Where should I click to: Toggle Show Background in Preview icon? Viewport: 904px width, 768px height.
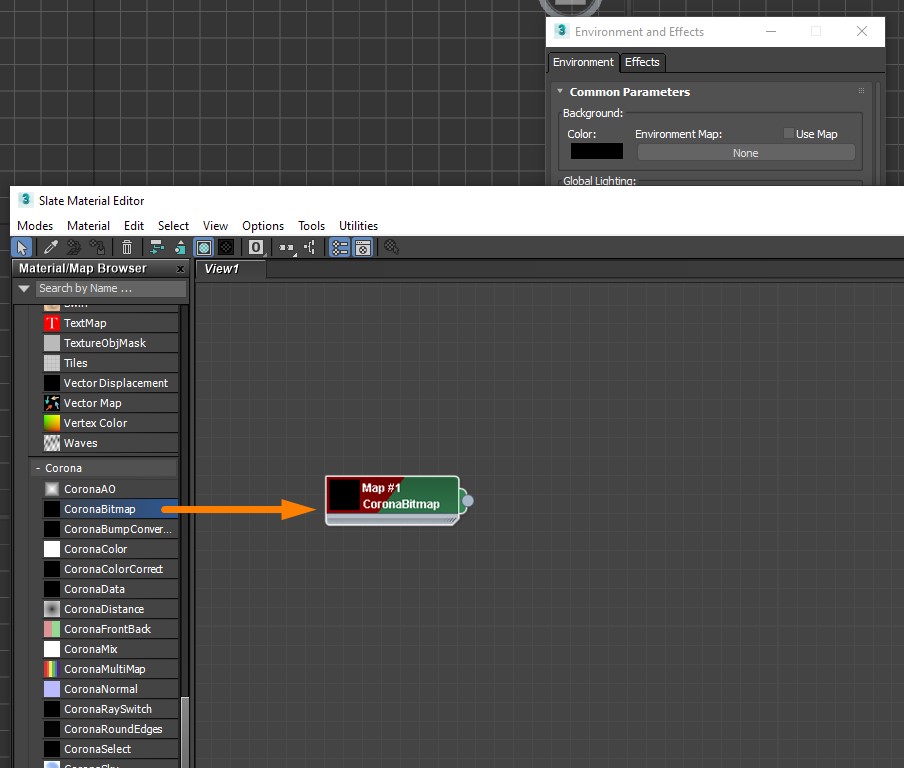click(x=226, y=248)
